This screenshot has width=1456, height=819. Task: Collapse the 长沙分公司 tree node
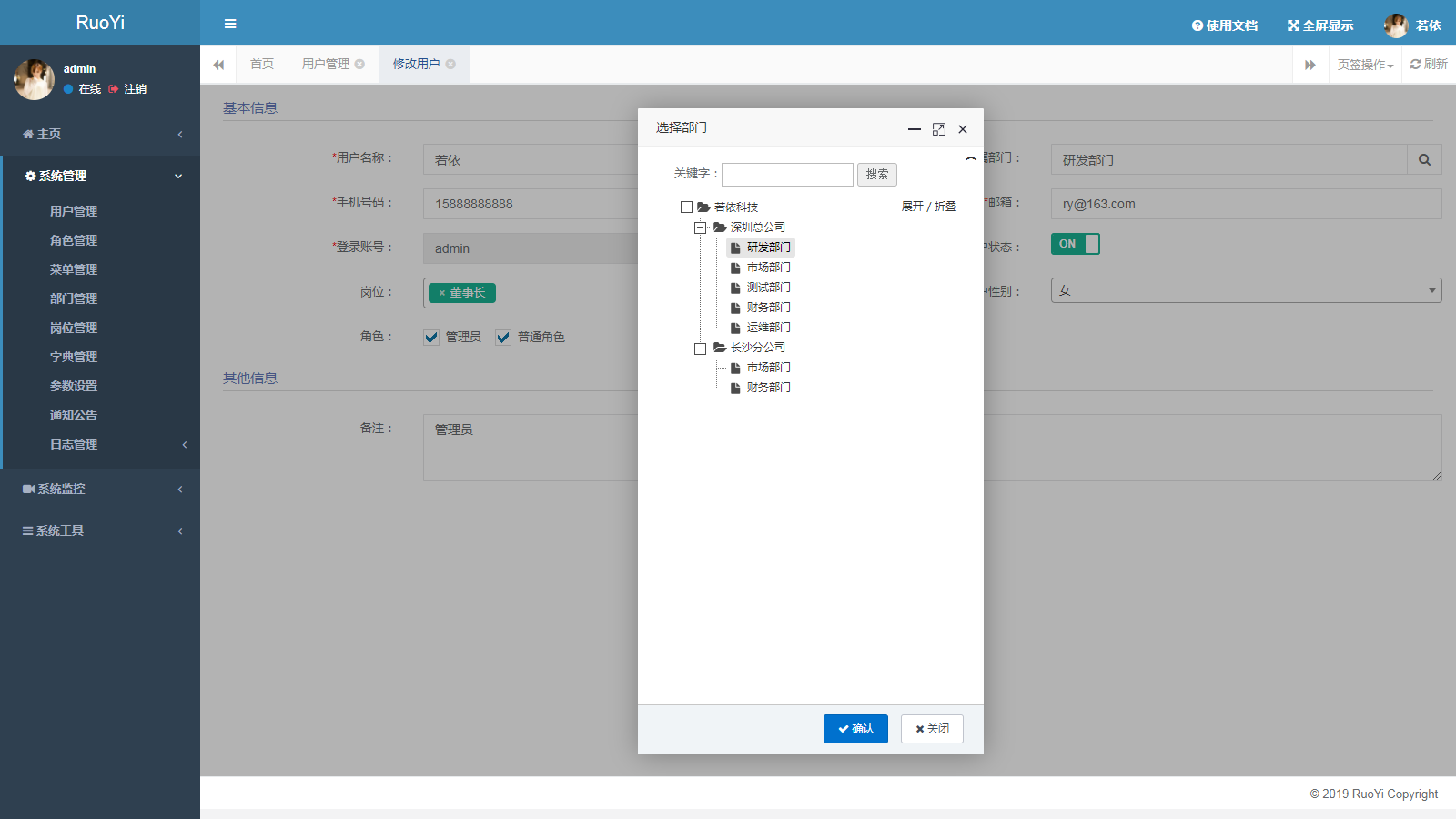(700, 349)
